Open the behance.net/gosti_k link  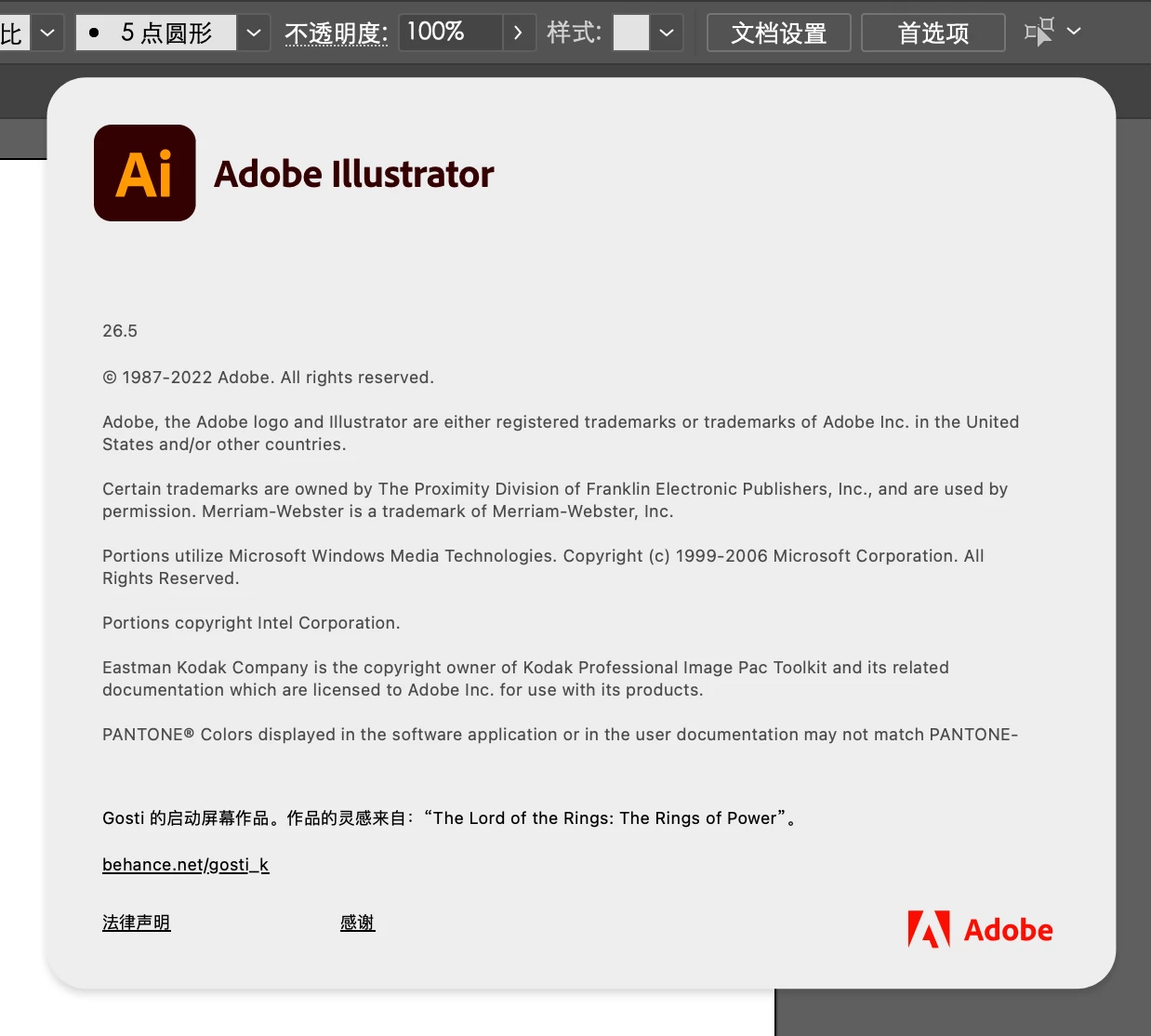(x=185, y=865)
